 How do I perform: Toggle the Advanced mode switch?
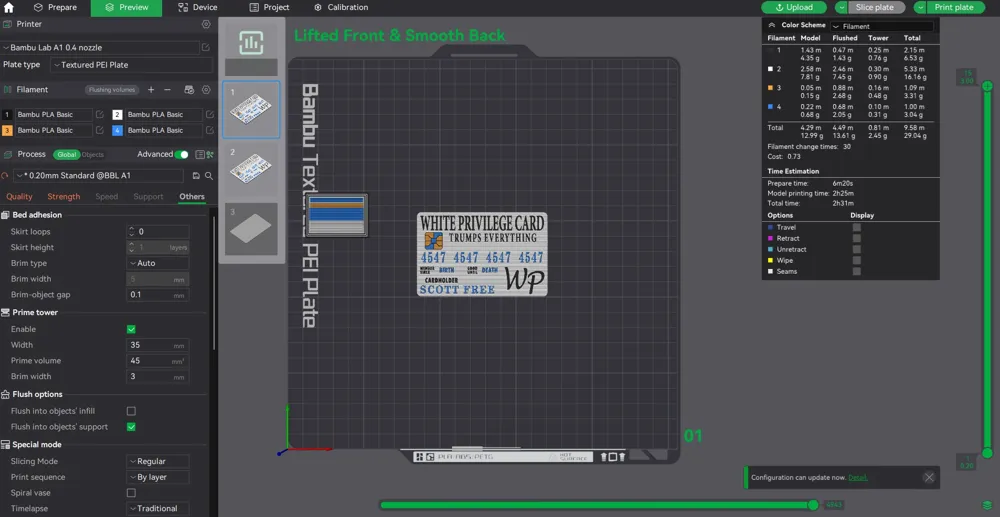coord(181,155)
